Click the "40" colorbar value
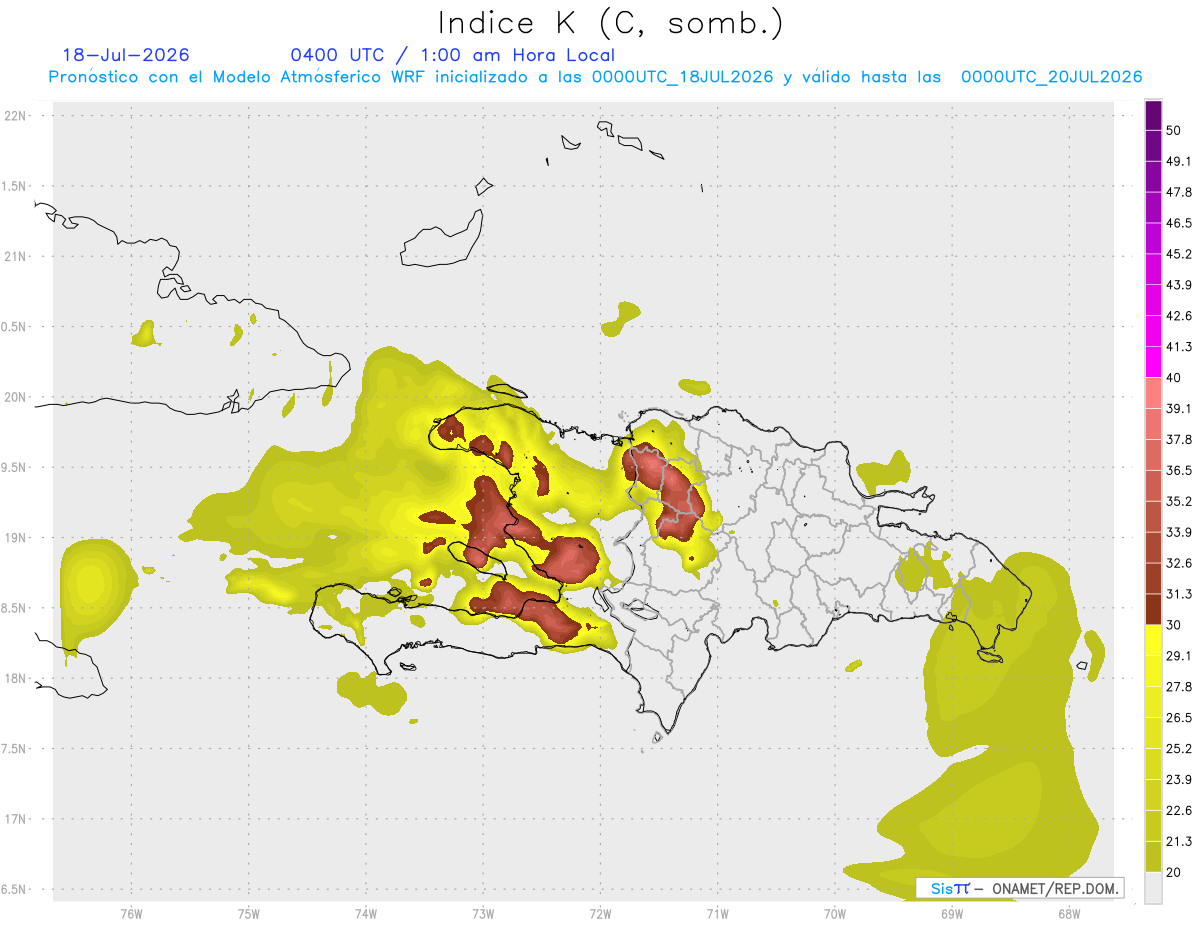Image resolution: width=1200 pixels, height=927 pixels. coord(1174,378)
